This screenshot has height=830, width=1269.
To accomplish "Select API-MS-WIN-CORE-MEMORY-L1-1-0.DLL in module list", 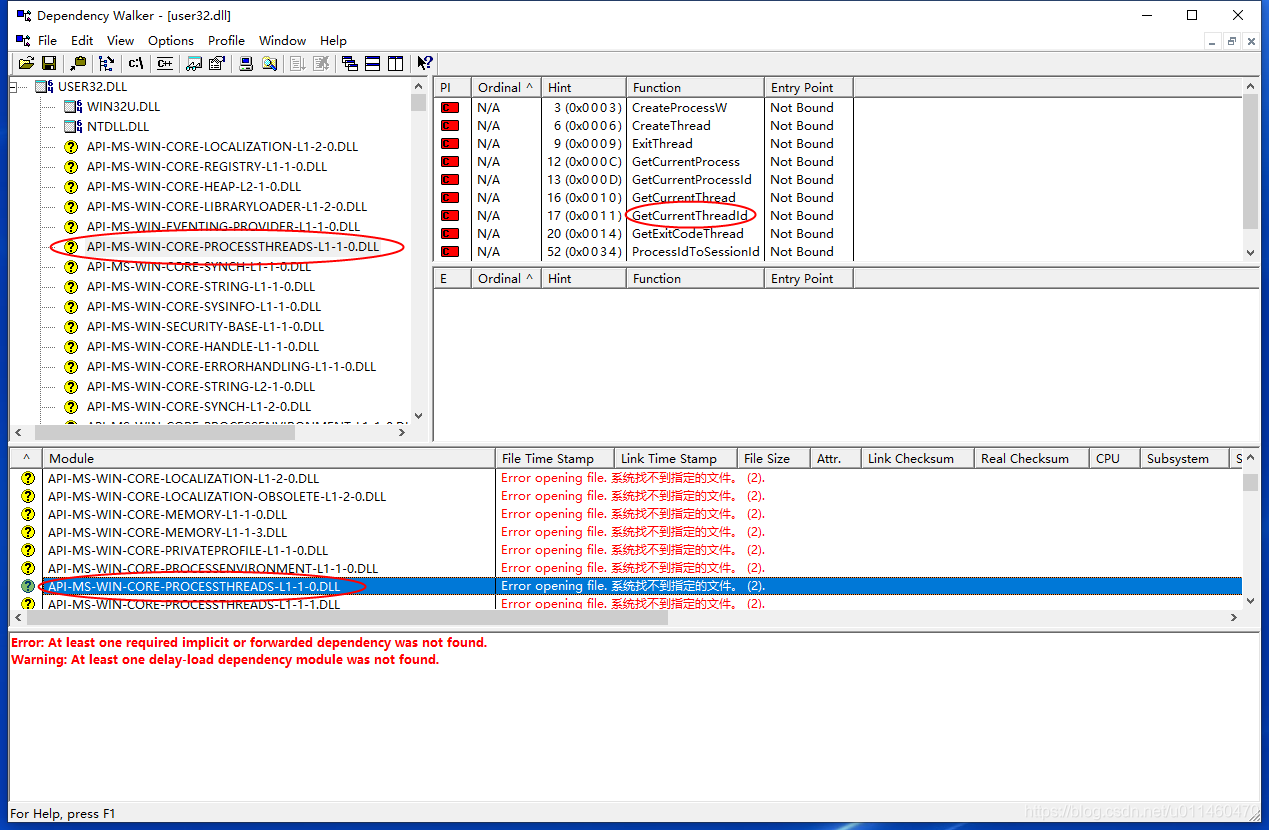I will [x=167, y=515].
